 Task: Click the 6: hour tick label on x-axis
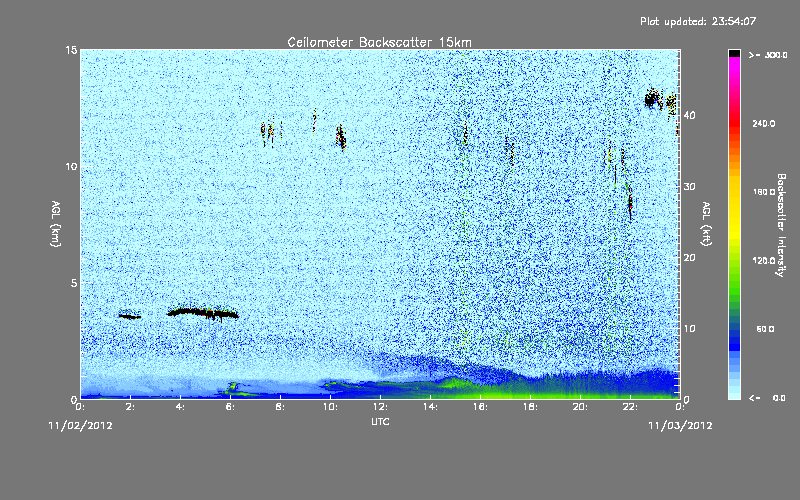[231, 407]
